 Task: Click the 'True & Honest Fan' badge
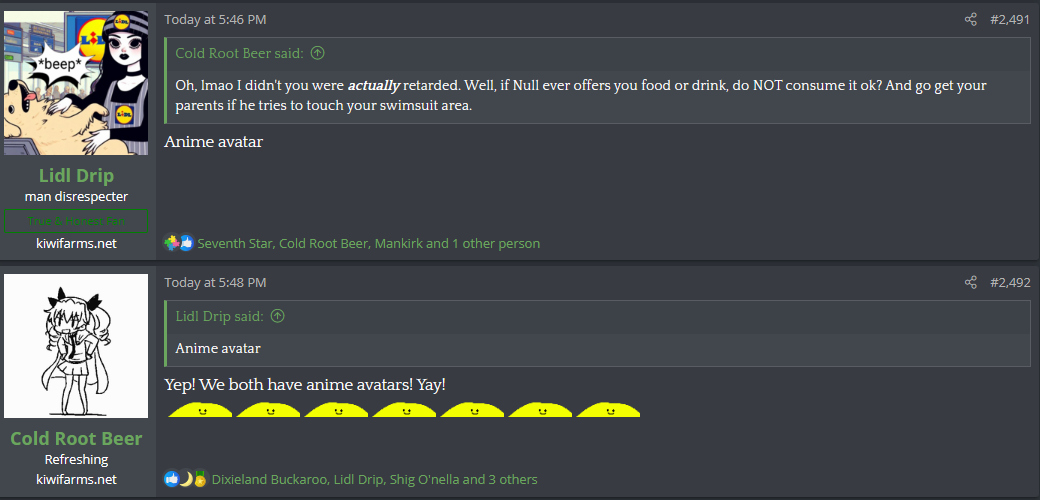[76, 220]
